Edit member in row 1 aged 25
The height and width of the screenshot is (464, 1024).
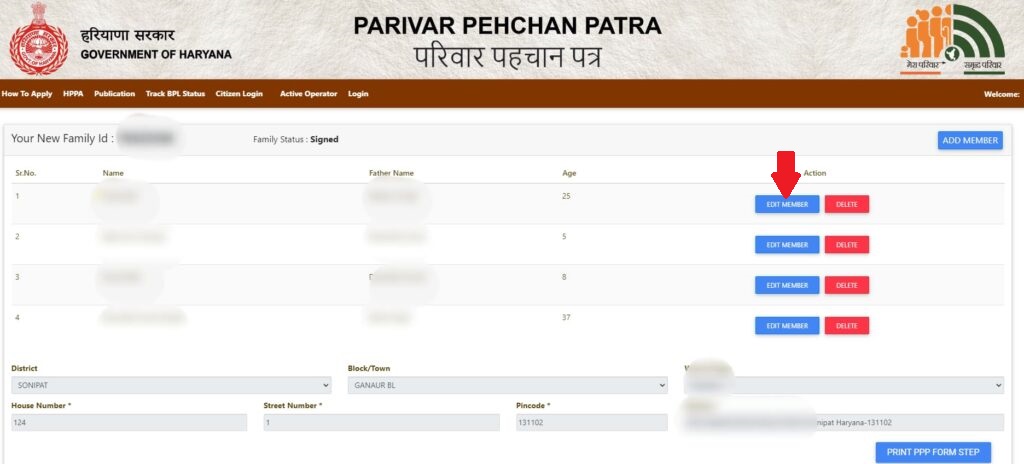click(787, 205)
